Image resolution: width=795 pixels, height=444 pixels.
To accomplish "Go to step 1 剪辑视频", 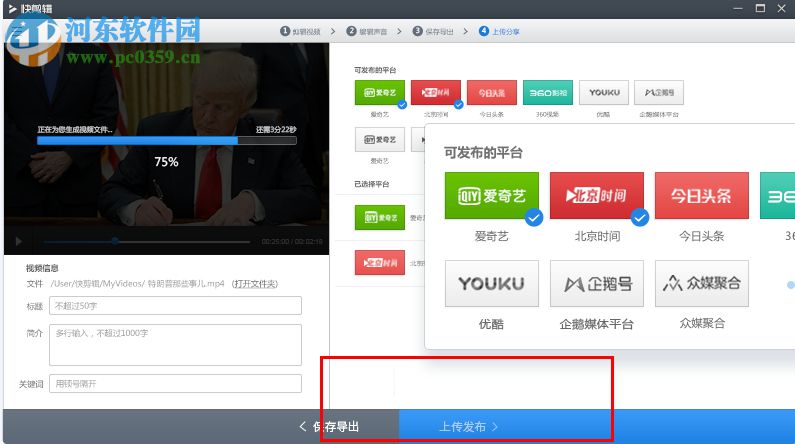I will (301, 31).
